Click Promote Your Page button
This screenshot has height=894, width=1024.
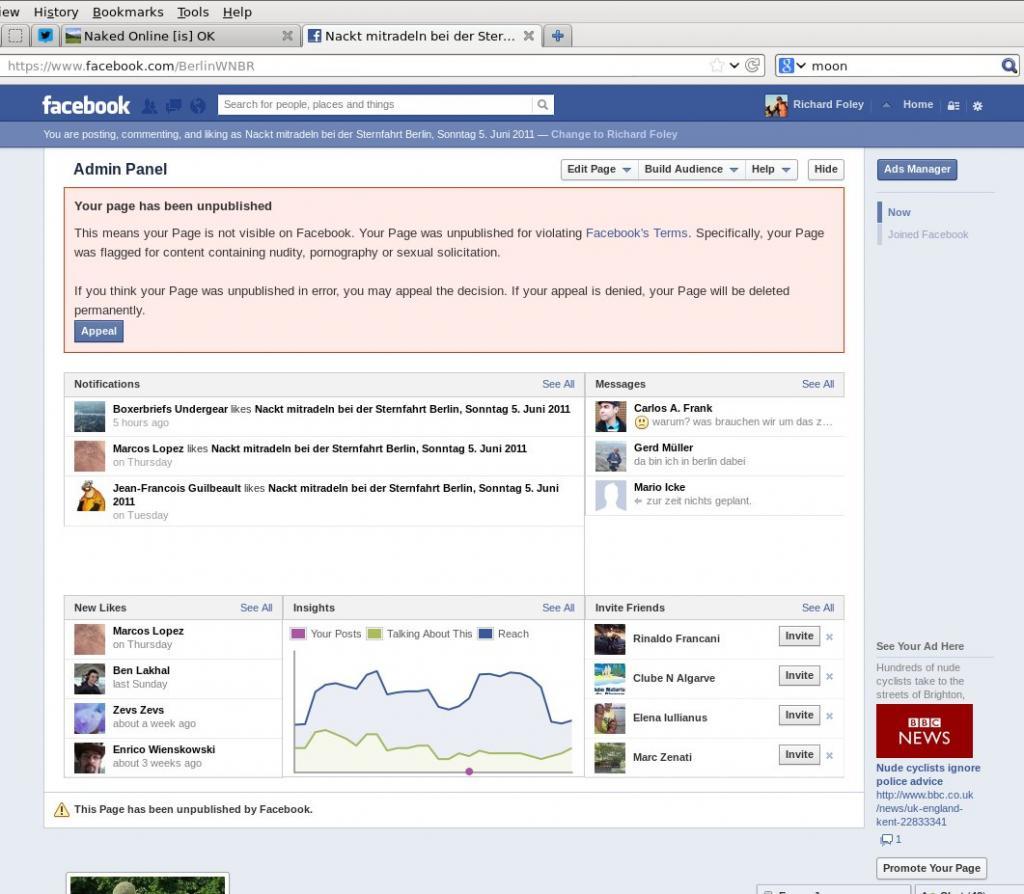931,868
